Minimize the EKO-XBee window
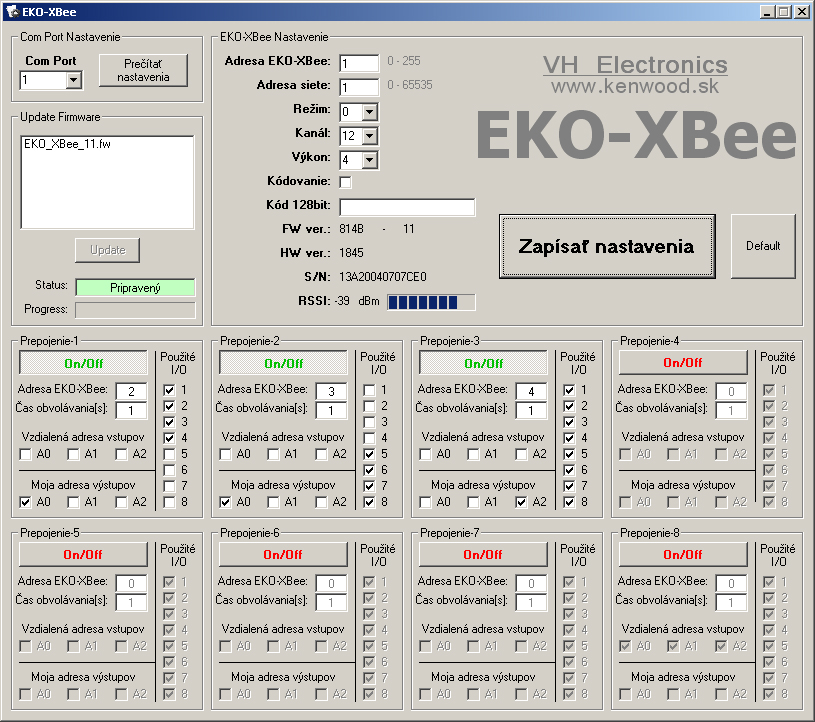 [x=767, y=11]
